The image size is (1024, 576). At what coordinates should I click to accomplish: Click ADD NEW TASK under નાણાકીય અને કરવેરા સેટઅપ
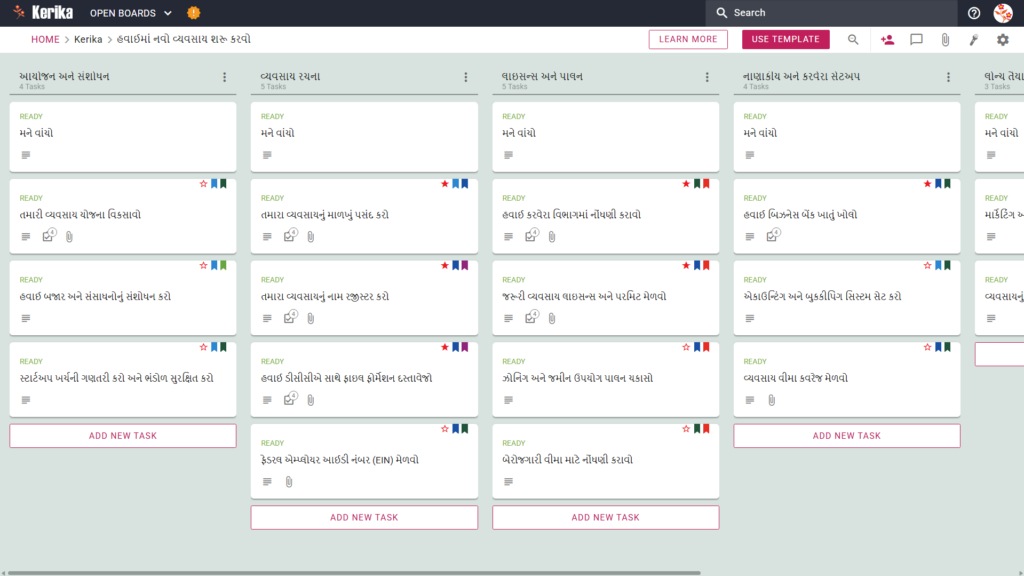846,436
